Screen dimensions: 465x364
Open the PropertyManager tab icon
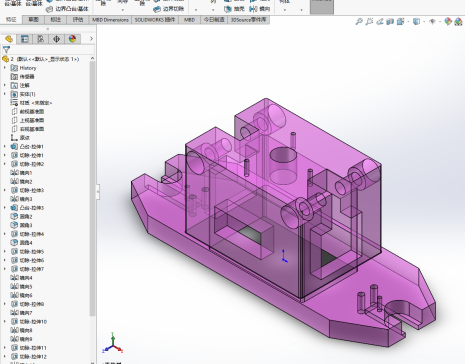point(25,39)
